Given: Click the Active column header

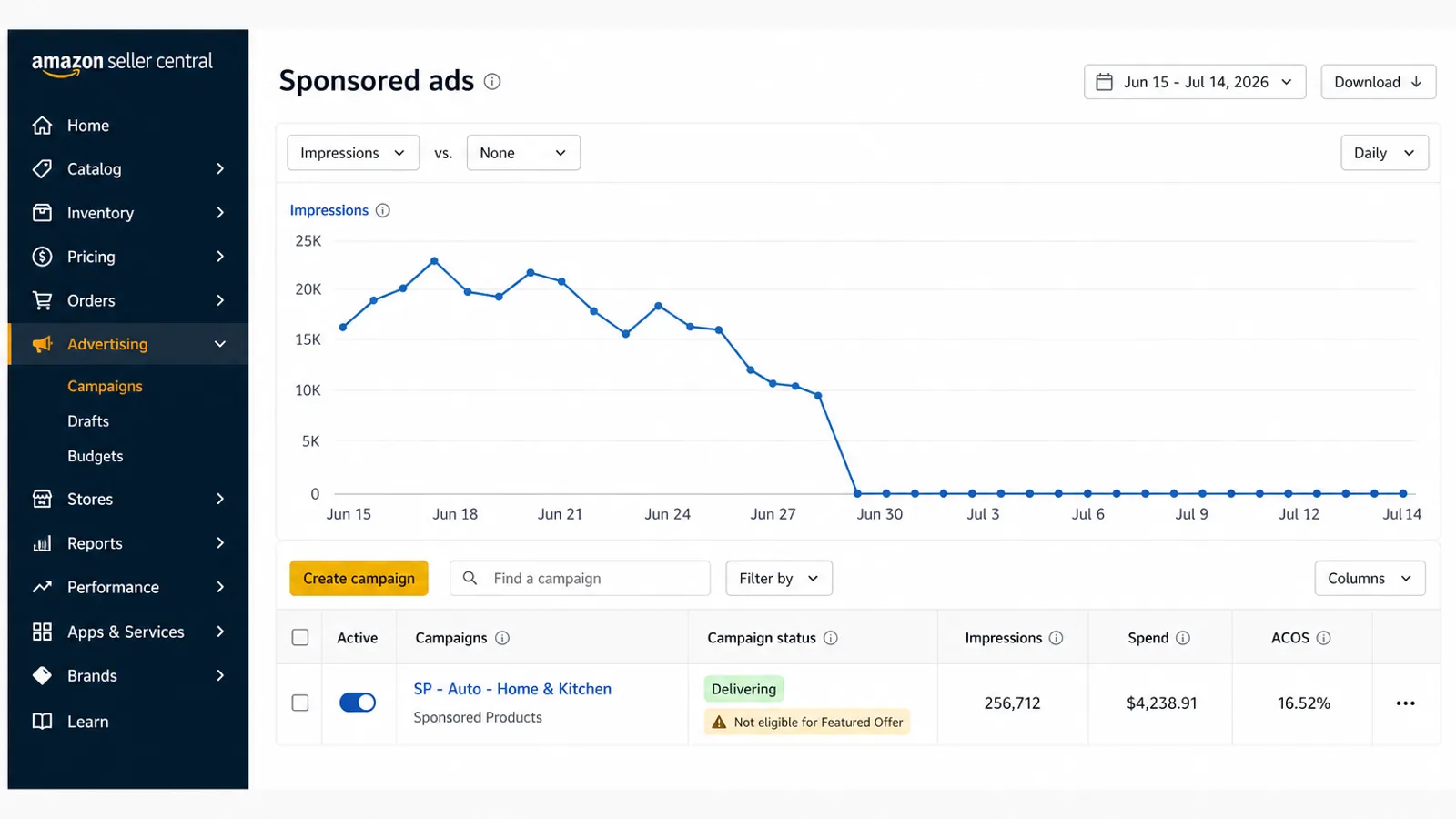Looking at the screenshot, I should click(357, 638).
